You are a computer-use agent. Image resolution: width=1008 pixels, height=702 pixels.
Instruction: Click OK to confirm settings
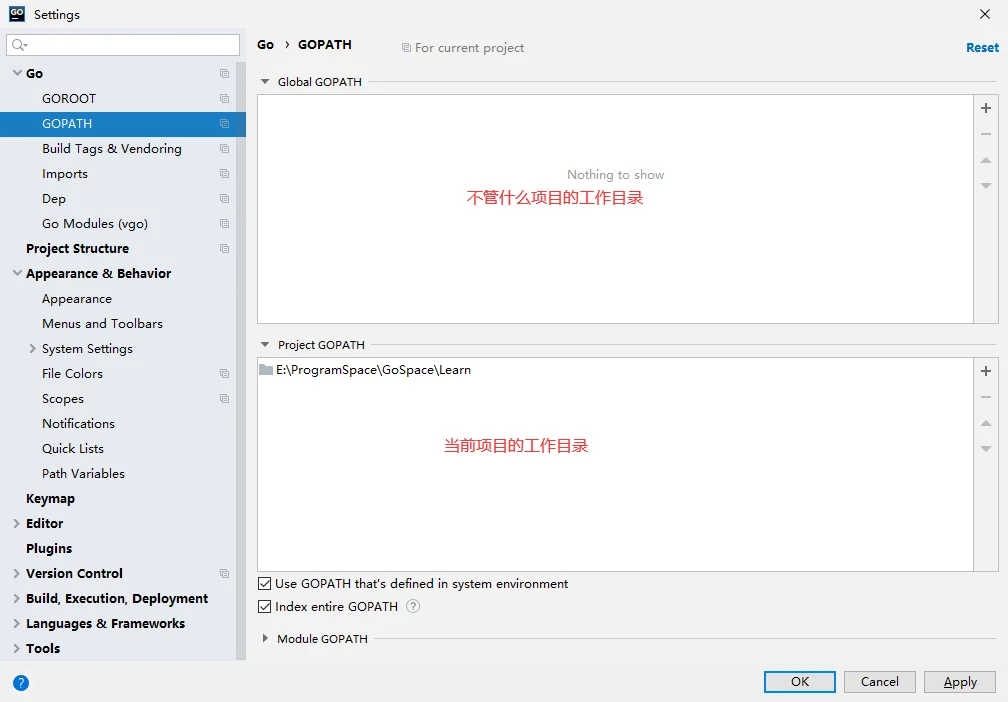tap(800, 681)
